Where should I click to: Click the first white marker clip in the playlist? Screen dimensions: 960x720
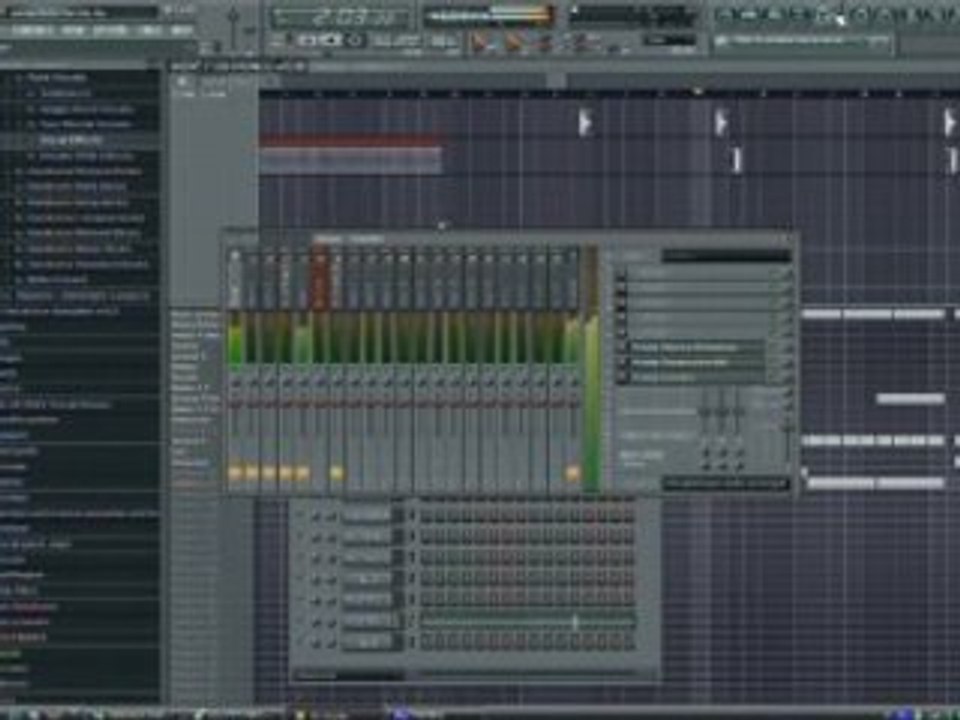tap(585, 122)
